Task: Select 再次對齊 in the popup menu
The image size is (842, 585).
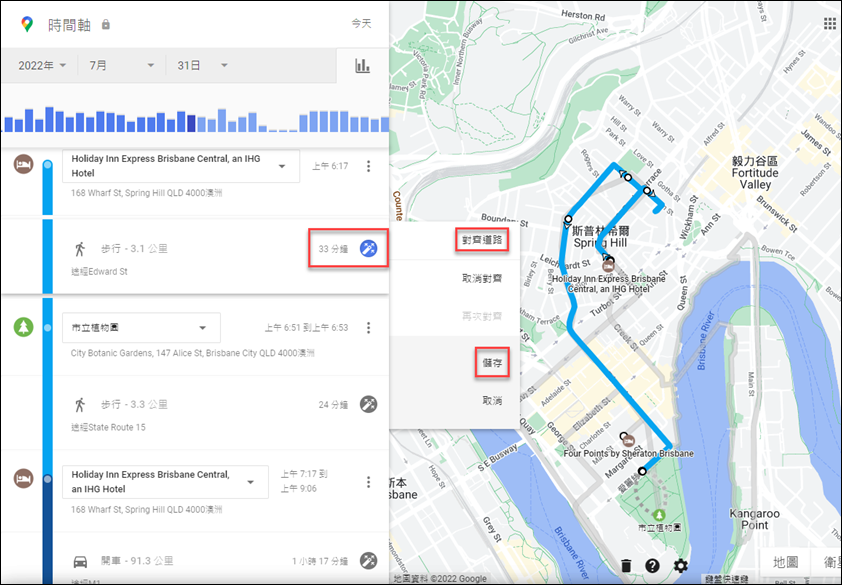Action: pyautogui.click(x=482, y=316)
